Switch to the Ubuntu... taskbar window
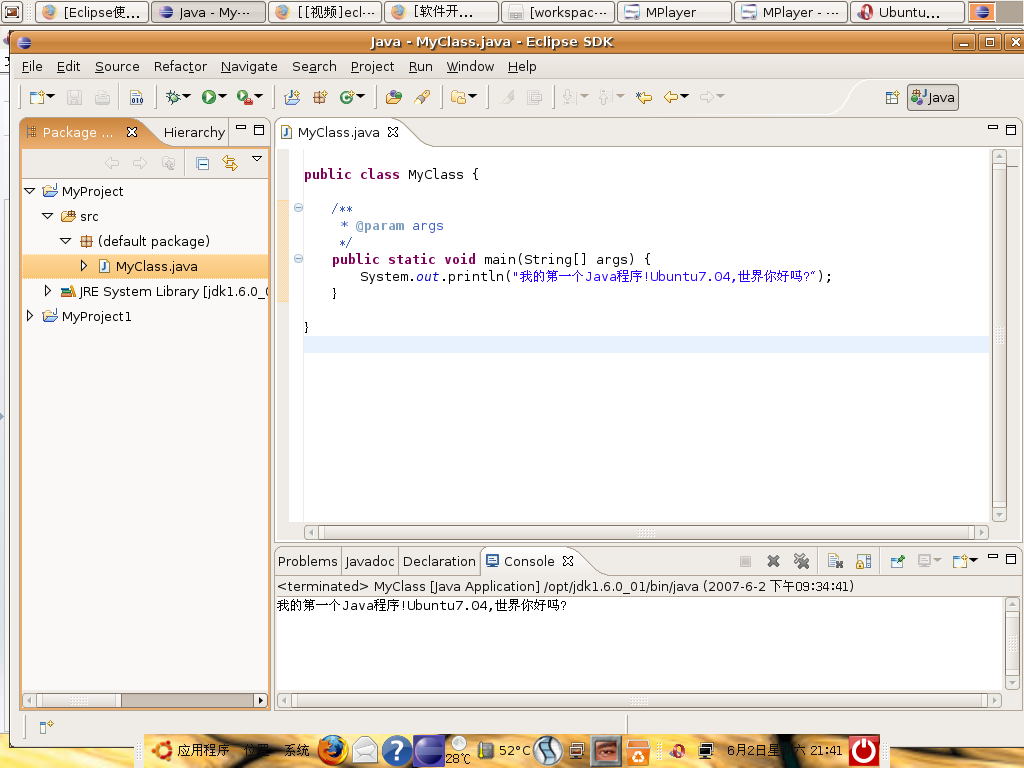Viewport: 1024px width, 768px height. click(907, 12)
